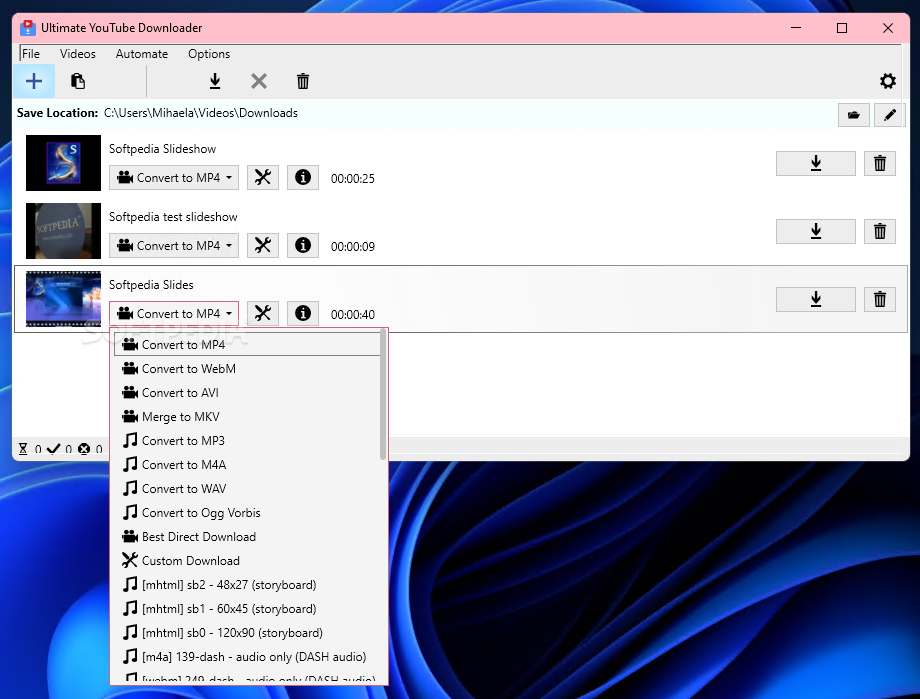Choose Convert to MP3 option
The width and height of the screenshot is (920, 699).
(247, 441)
